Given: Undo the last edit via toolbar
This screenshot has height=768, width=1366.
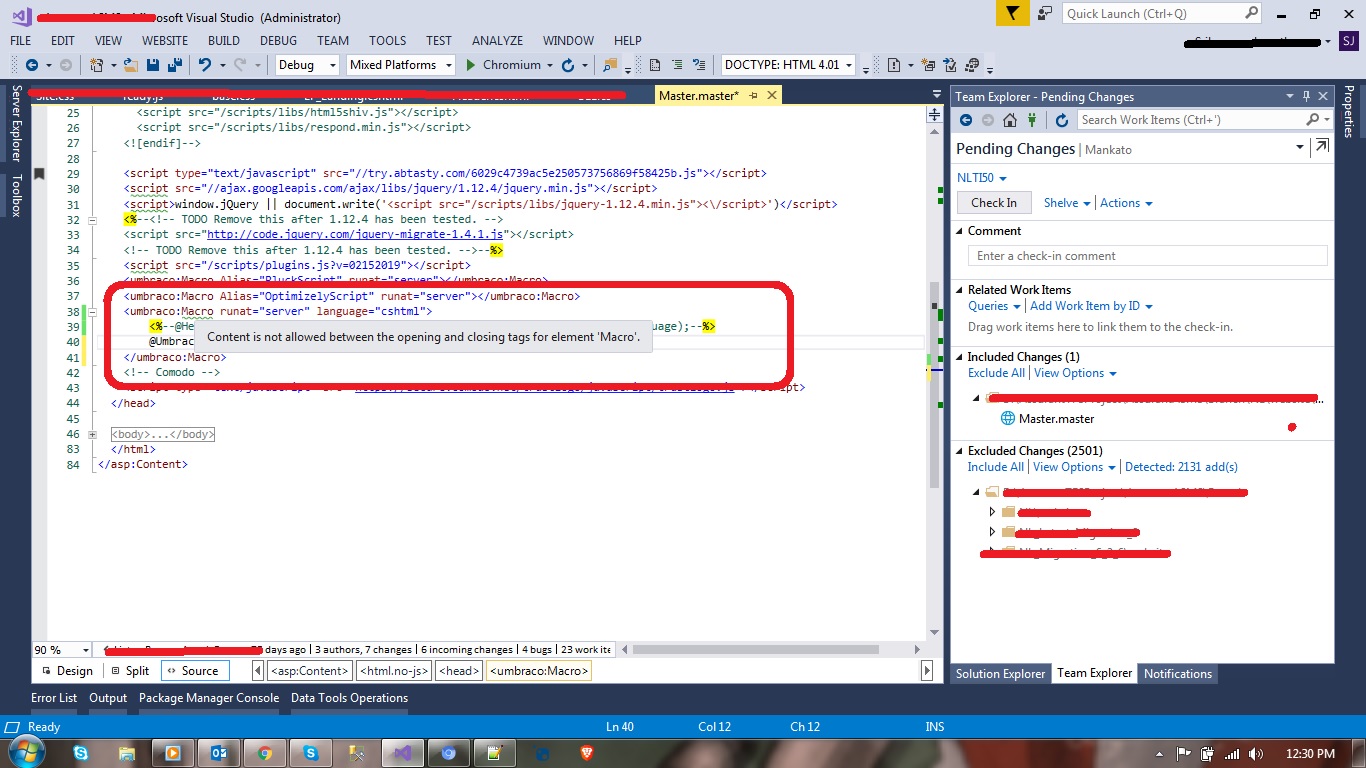Looking at the screenshot, I should [x=204, y=65].
